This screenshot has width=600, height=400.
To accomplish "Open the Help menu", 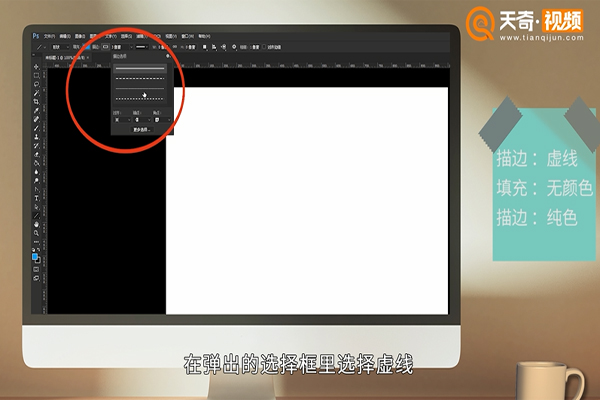I will click(x=204, y=36).
